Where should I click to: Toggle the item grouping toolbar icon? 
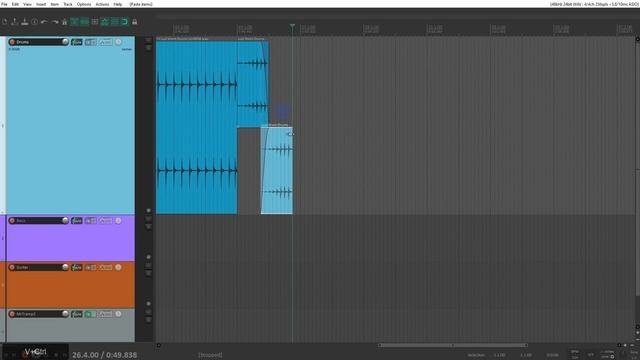[x=84, y=22]
